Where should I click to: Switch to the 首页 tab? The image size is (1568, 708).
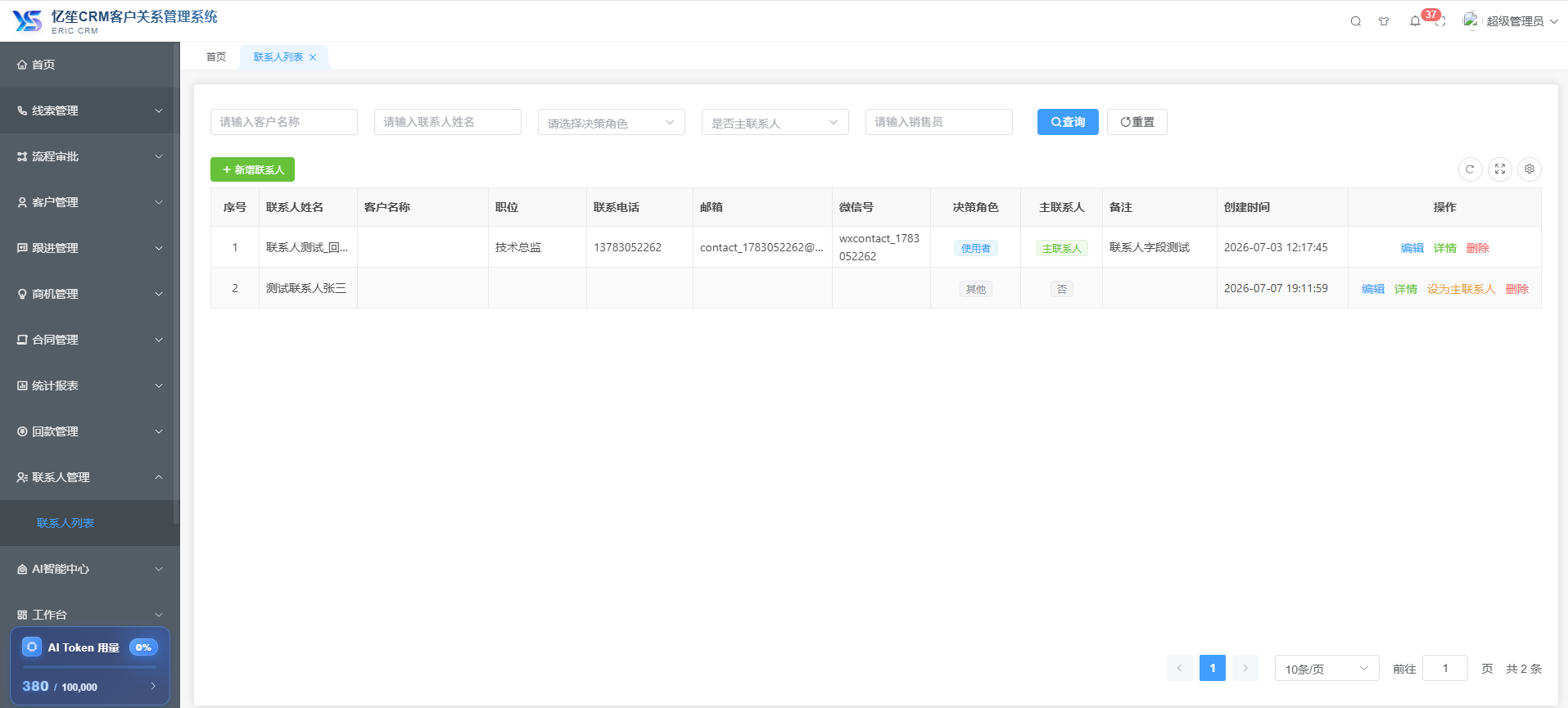click(216, 57)
